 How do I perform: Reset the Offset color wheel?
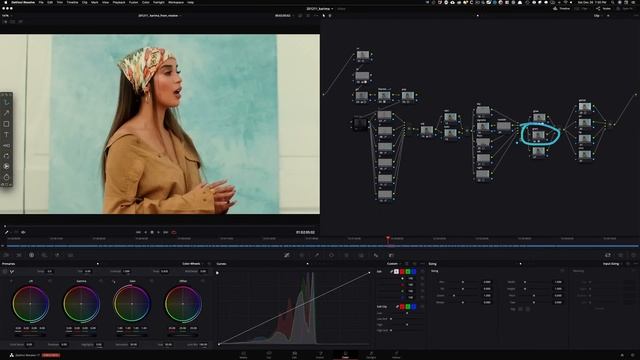[x=202, y=281]
